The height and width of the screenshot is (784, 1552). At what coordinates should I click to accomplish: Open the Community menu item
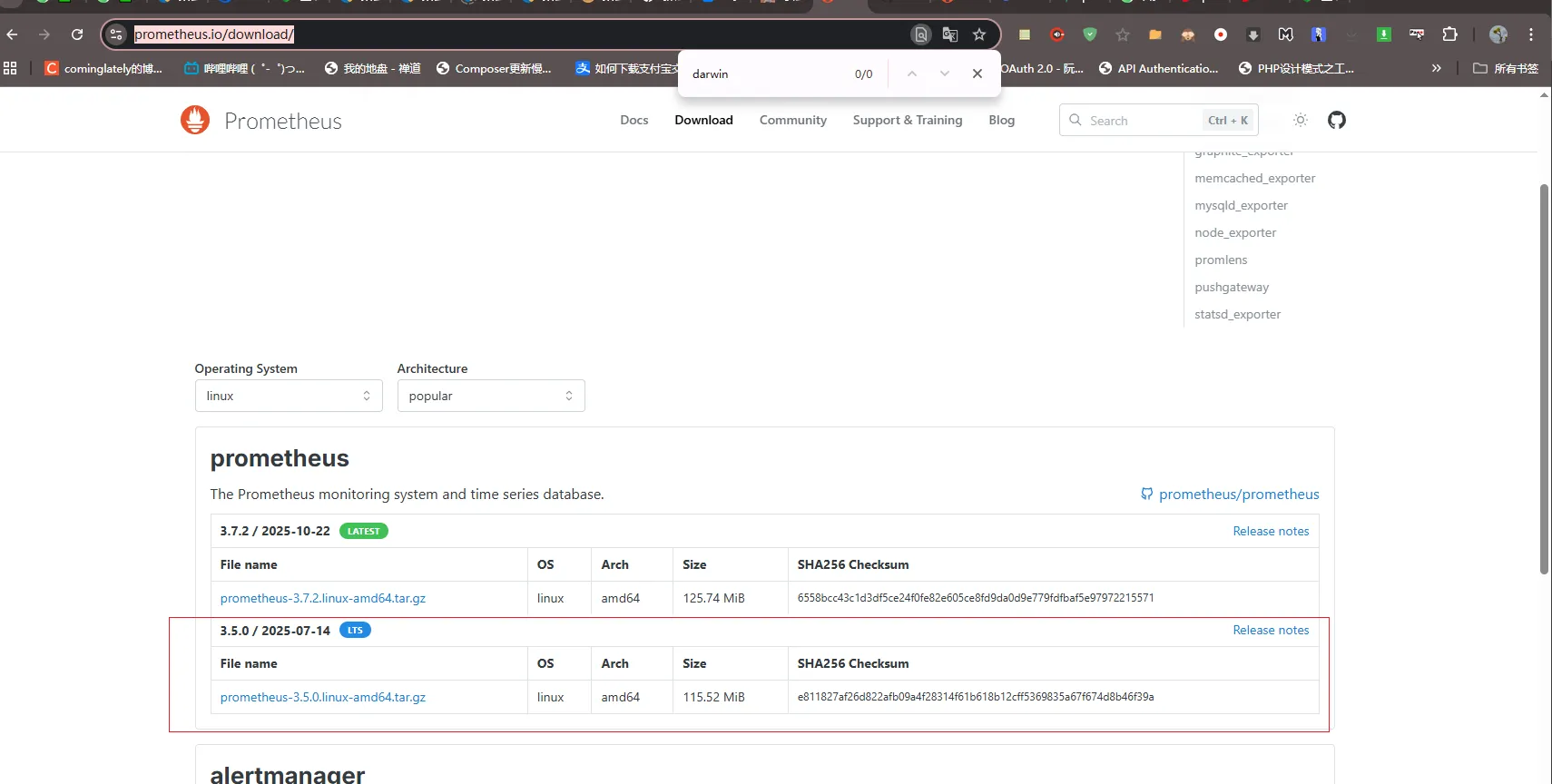(x=793, y=120)
